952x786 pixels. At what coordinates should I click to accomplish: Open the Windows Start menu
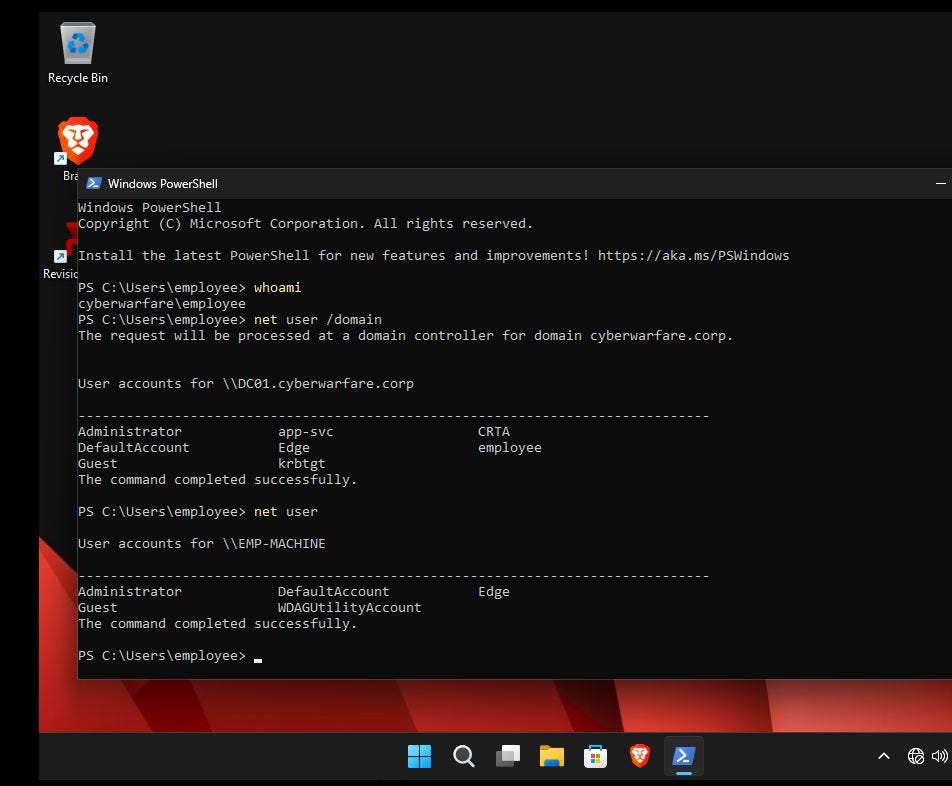tap(419, 756)
